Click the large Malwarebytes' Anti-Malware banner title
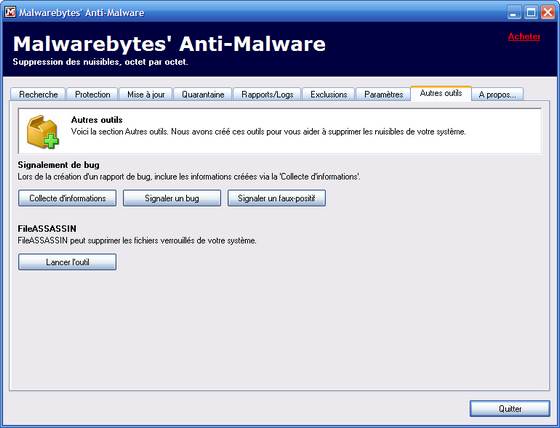The width and height of the screenshot is (560, 428). pyautogui.click(x=169, y=44)
